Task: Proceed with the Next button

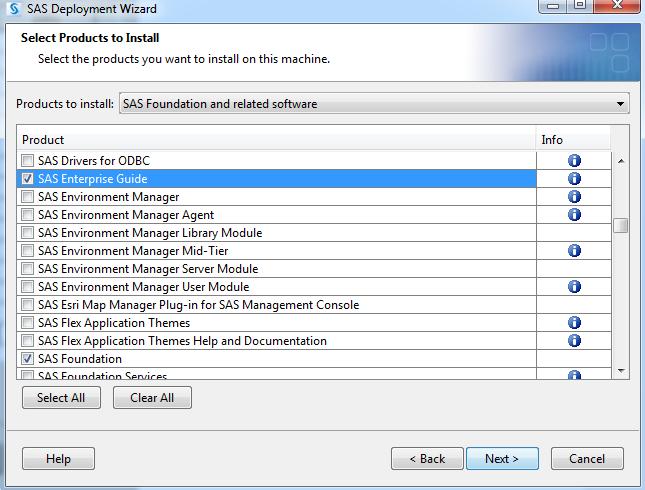Action: point(502,458)
